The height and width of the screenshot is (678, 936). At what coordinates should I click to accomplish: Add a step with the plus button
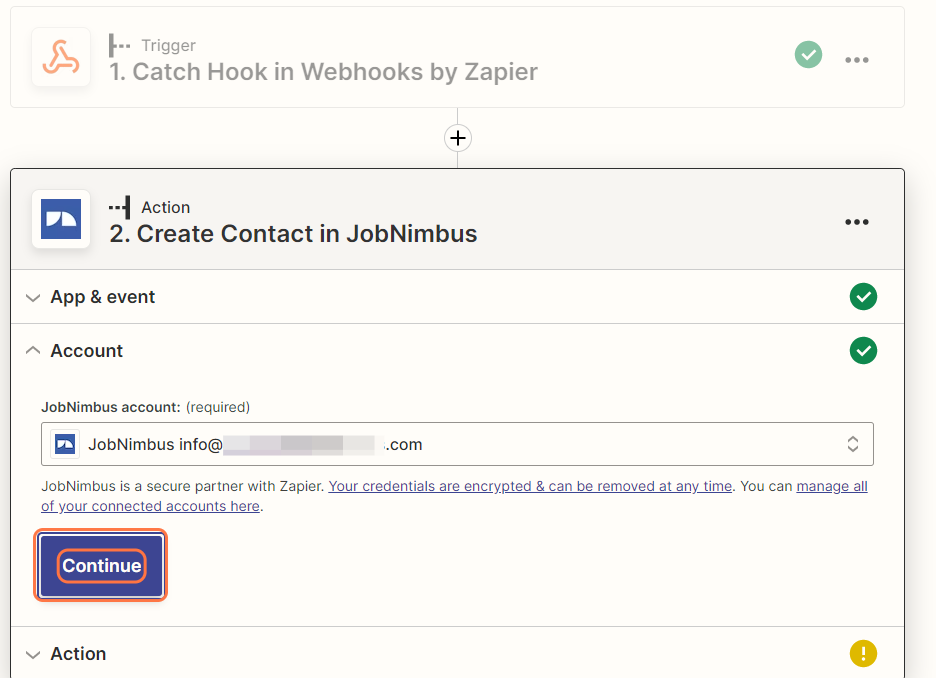457,138
